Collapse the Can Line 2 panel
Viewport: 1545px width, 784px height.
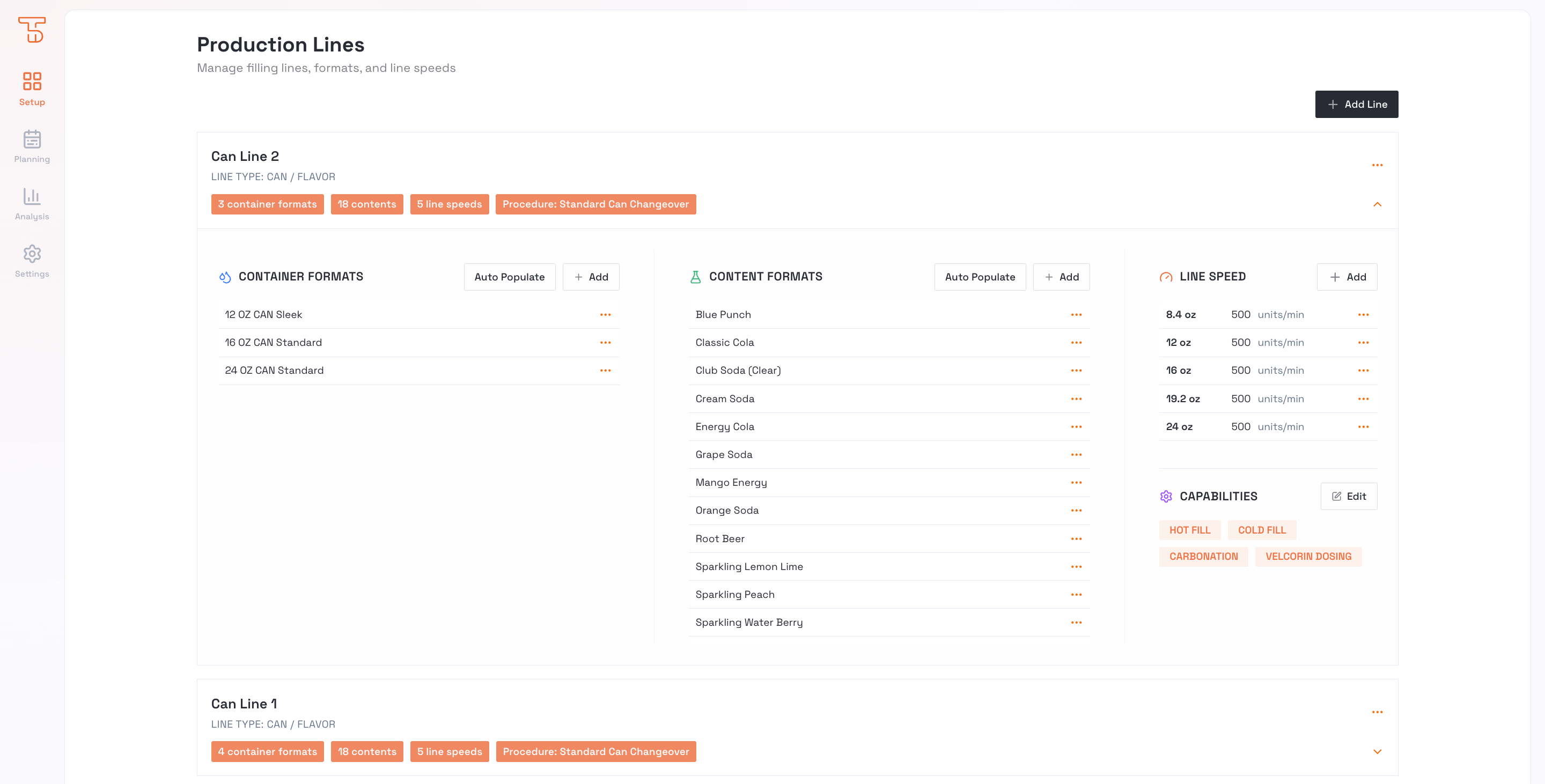1377,204
